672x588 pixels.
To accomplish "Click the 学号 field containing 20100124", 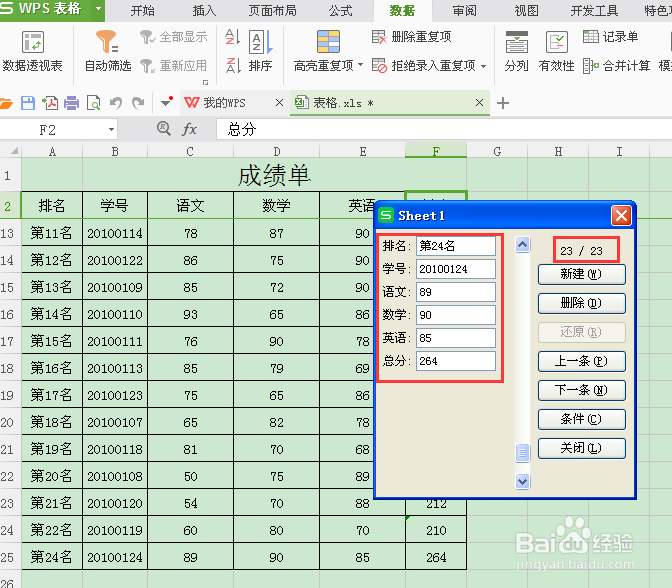I will pos(456,269).
